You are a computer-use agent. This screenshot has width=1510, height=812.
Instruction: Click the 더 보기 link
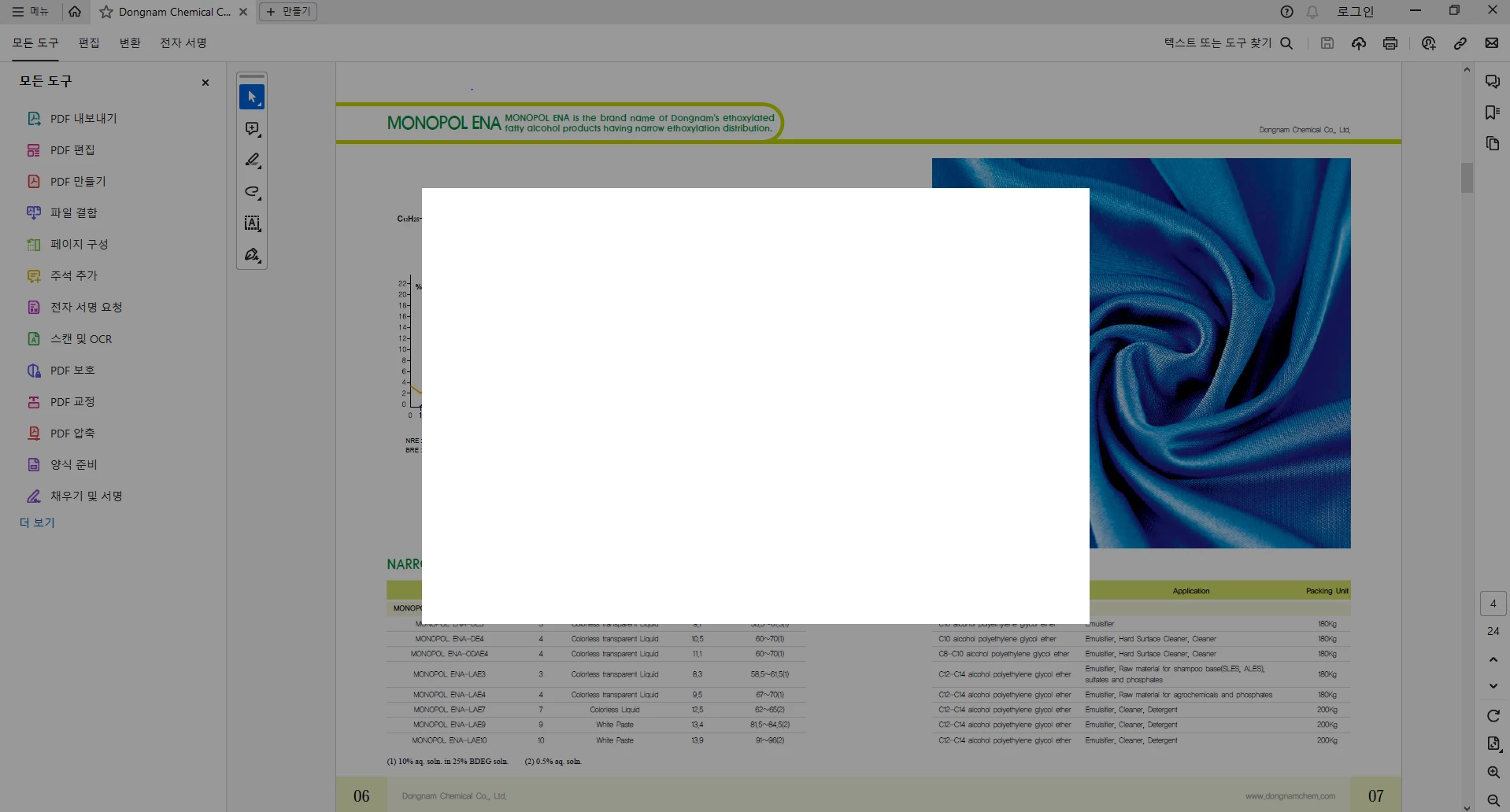[37, 522]
